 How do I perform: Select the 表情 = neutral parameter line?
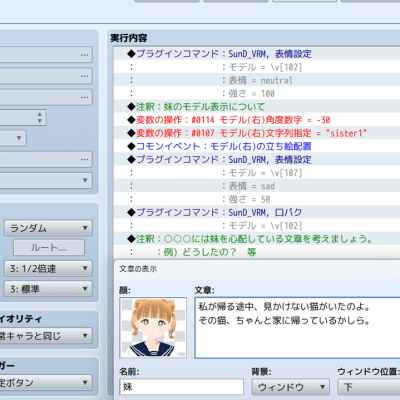click(257, 80)
